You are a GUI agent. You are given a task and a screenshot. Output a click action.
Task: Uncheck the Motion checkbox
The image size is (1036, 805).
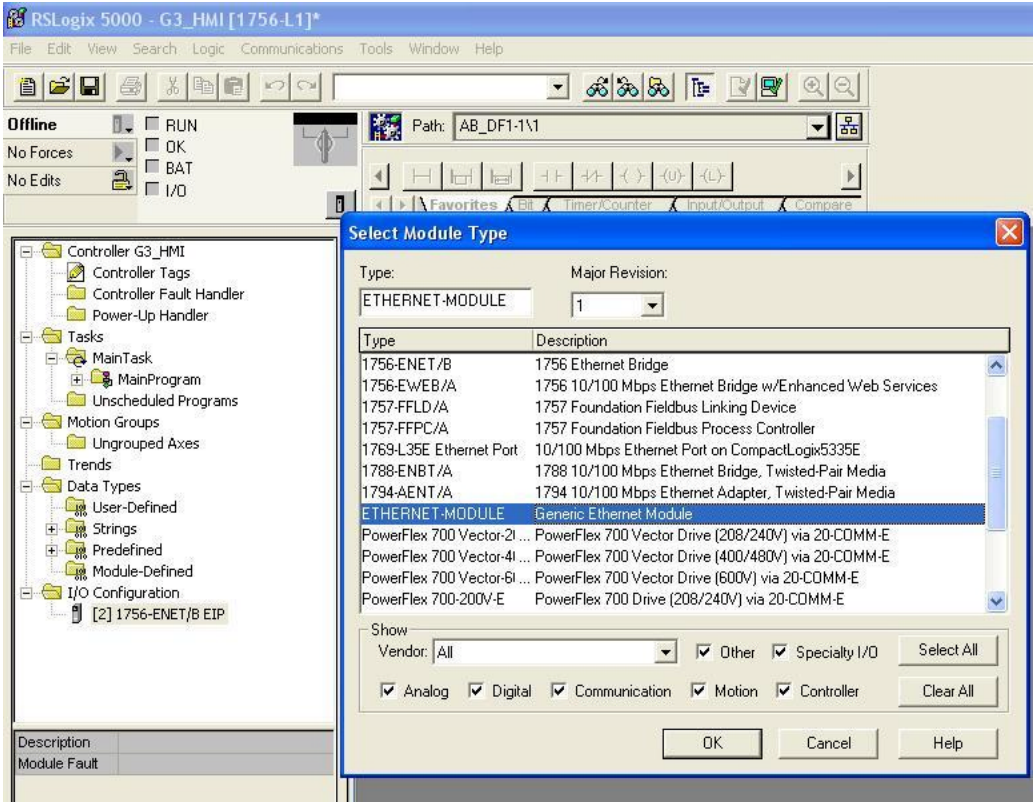698,691
